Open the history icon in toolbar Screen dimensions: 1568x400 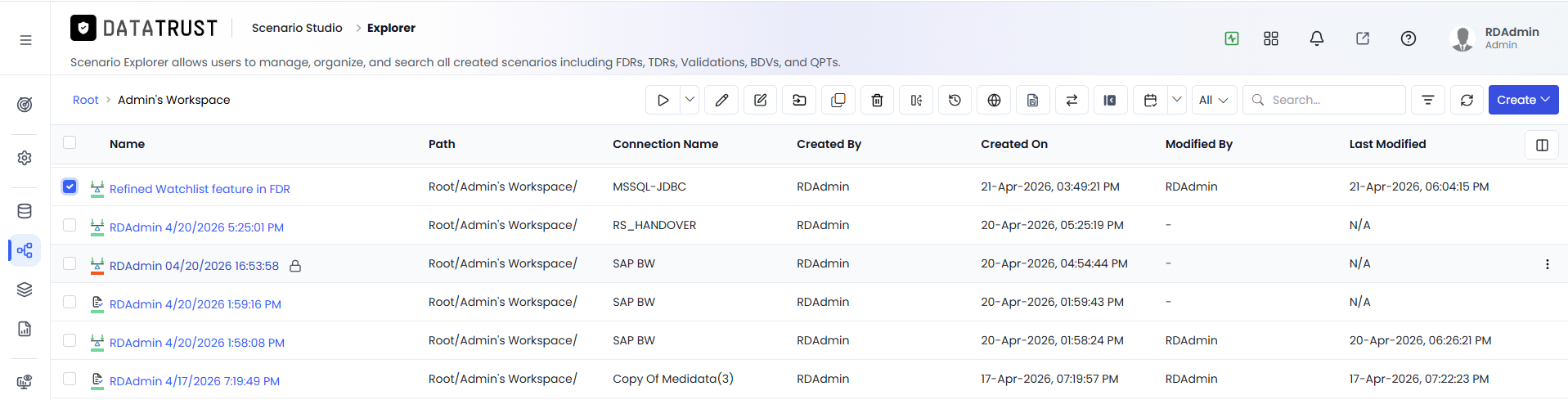[955, 100]
